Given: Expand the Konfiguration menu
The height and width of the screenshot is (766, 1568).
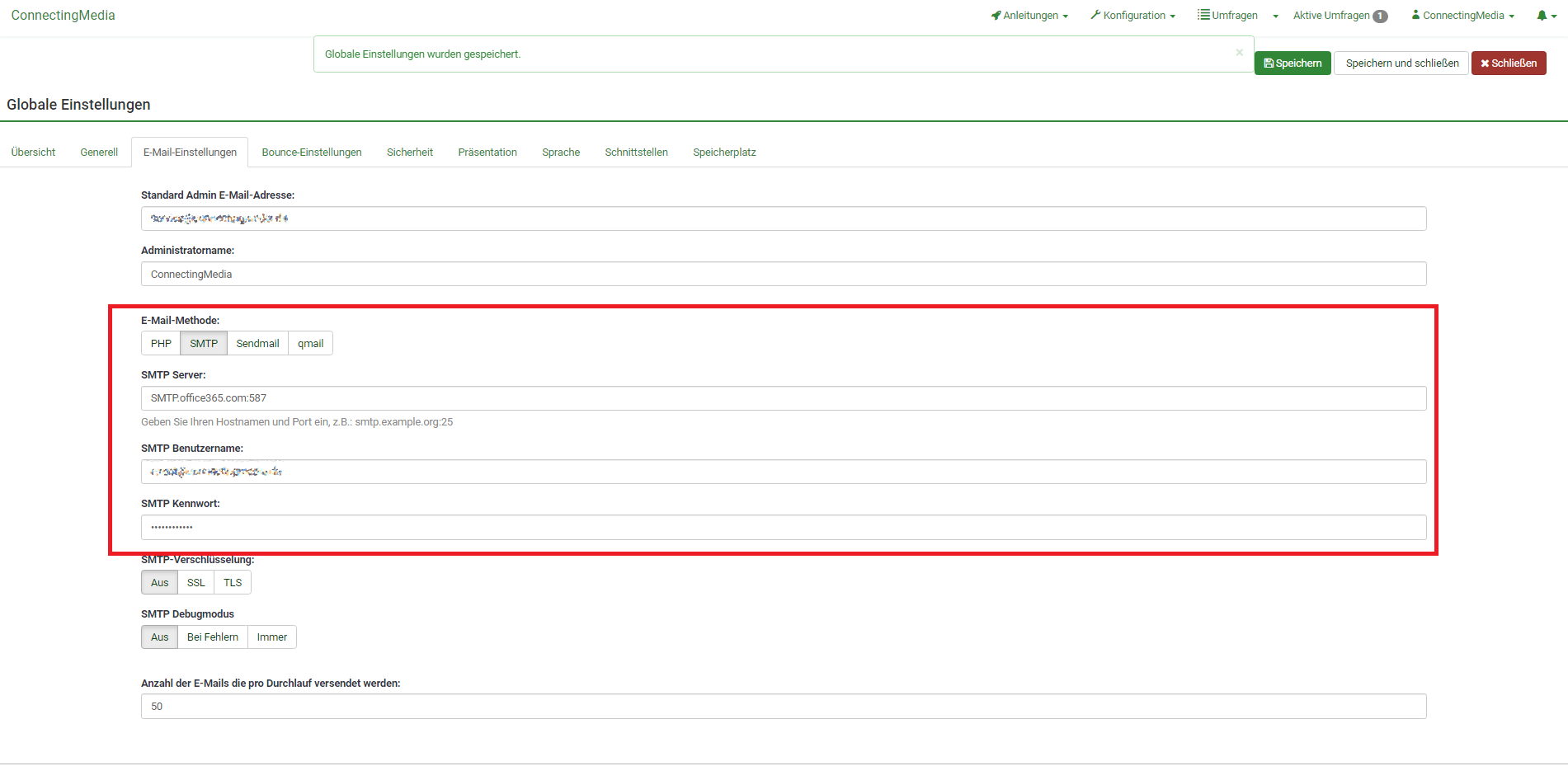Looking at the screenshot, I should pyautogui.click(x=1132, y=16).
